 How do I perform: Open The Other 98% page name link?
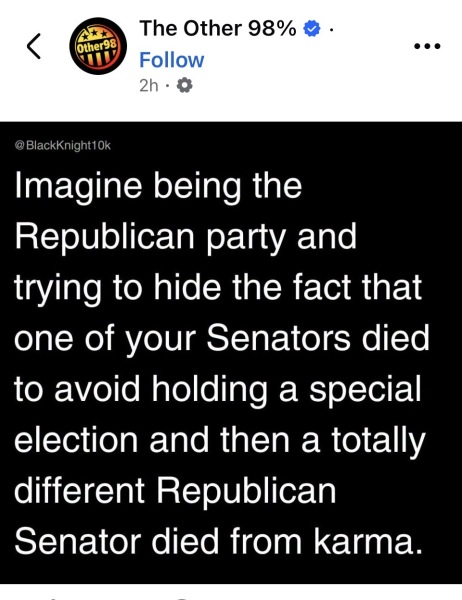[218, 28]
